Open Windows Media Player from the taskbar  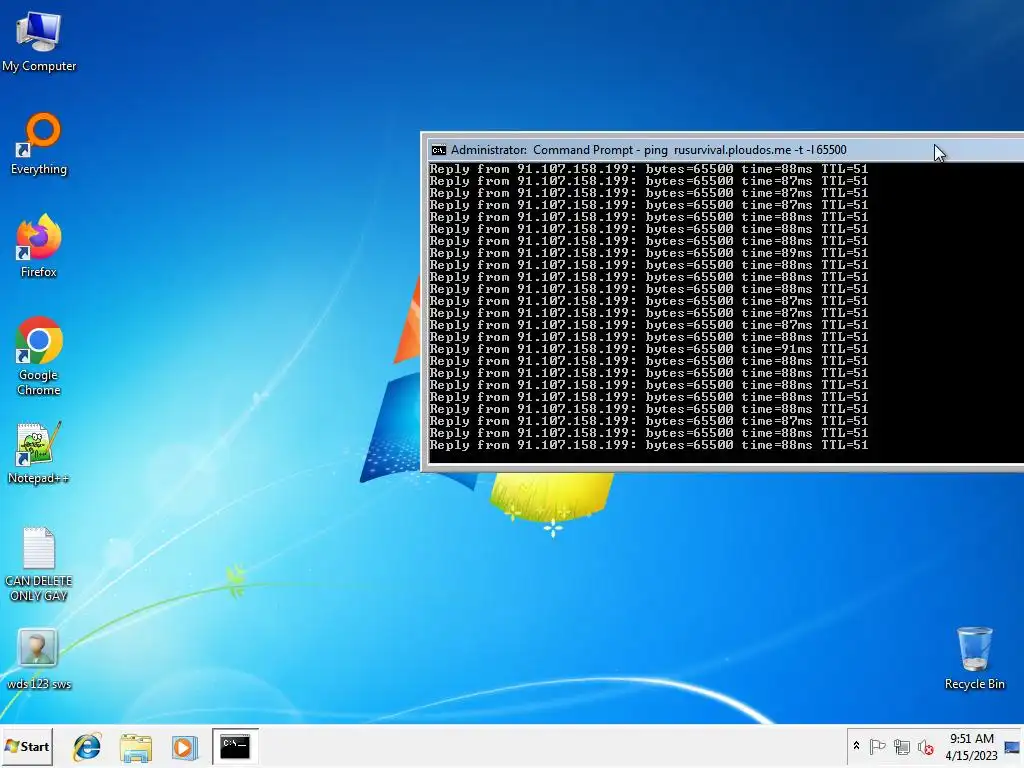pyautogui.click(x=184, y=747)
